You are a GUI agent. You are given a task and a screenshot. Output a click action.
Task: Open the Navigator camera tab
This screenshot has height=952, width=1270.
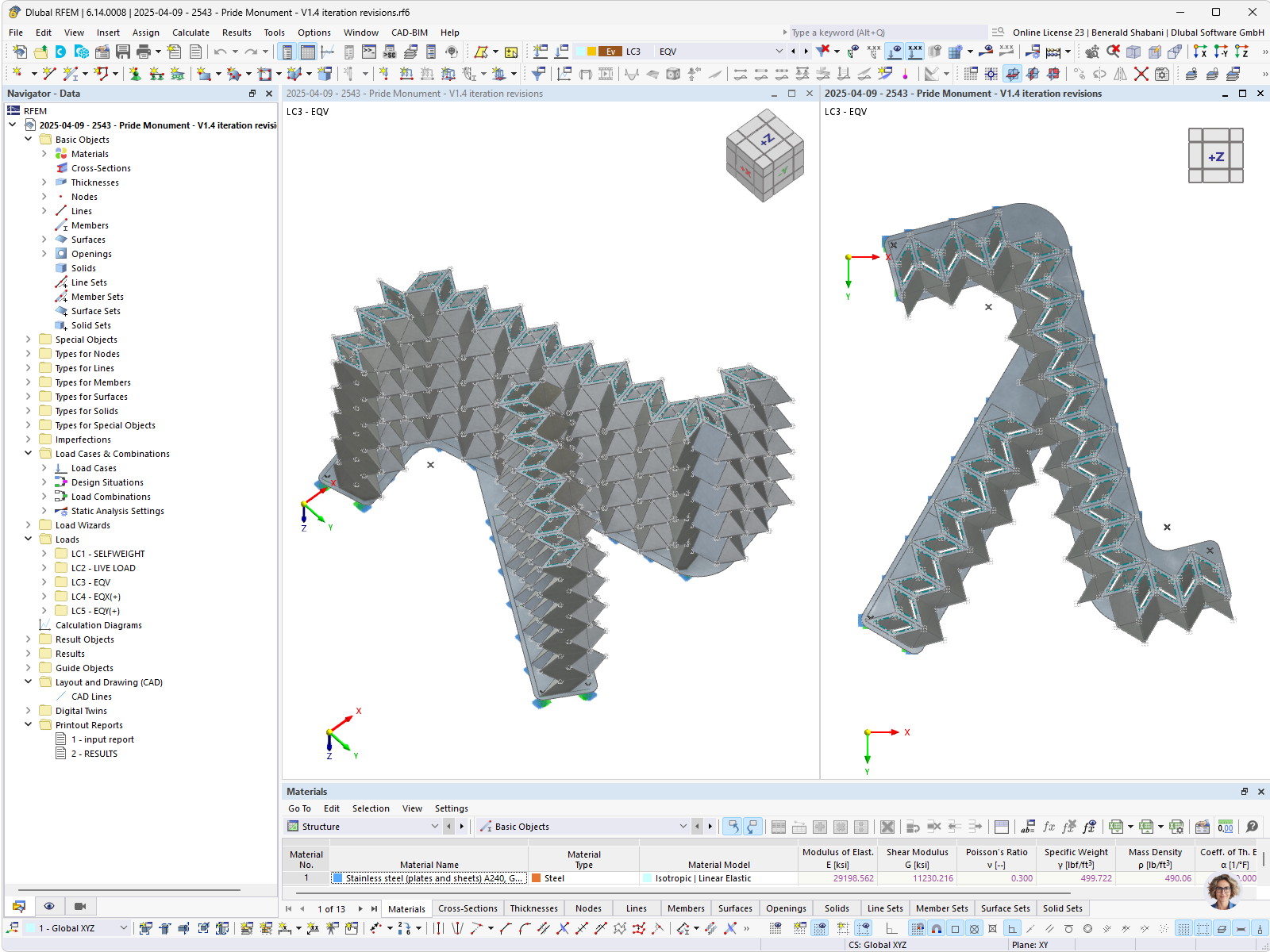(80, 906)
